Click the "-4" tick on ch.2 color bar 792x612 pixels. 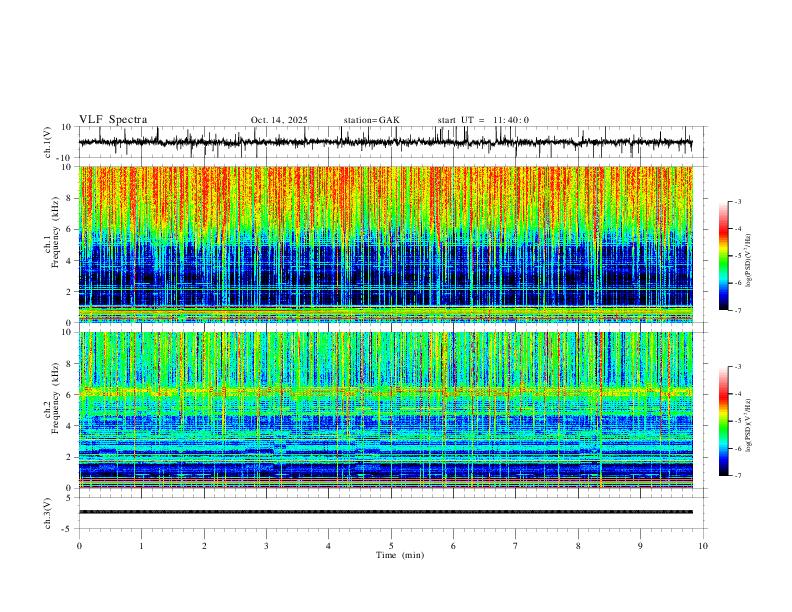point(737,394)
